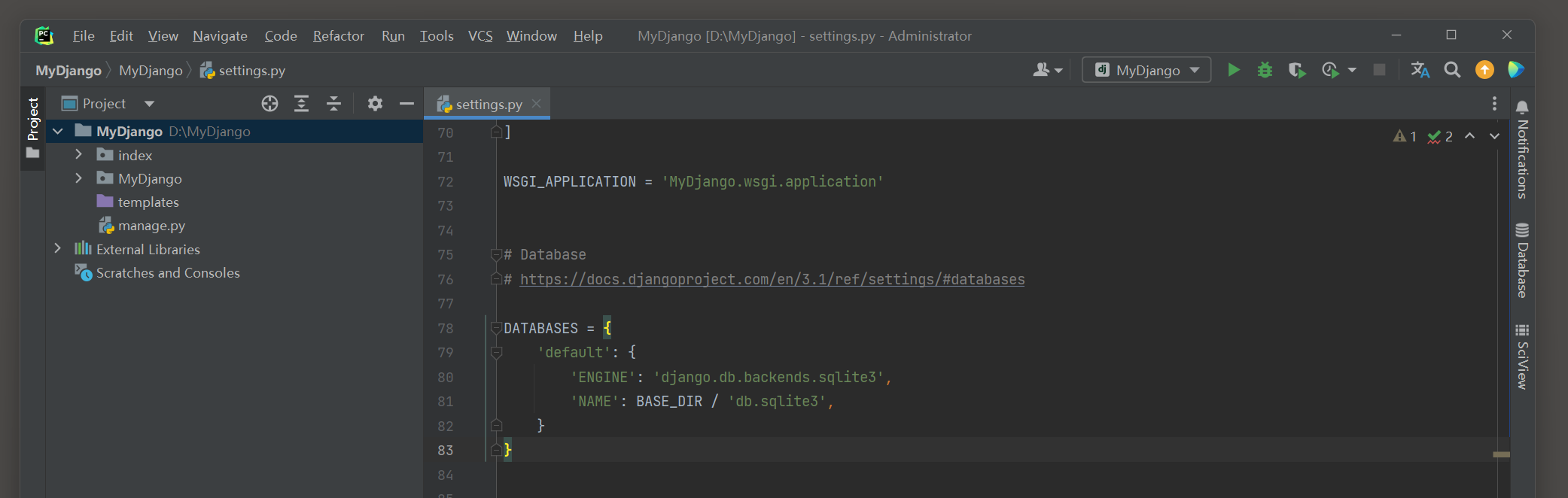Open Project view mode dropdown

[149, 104]
